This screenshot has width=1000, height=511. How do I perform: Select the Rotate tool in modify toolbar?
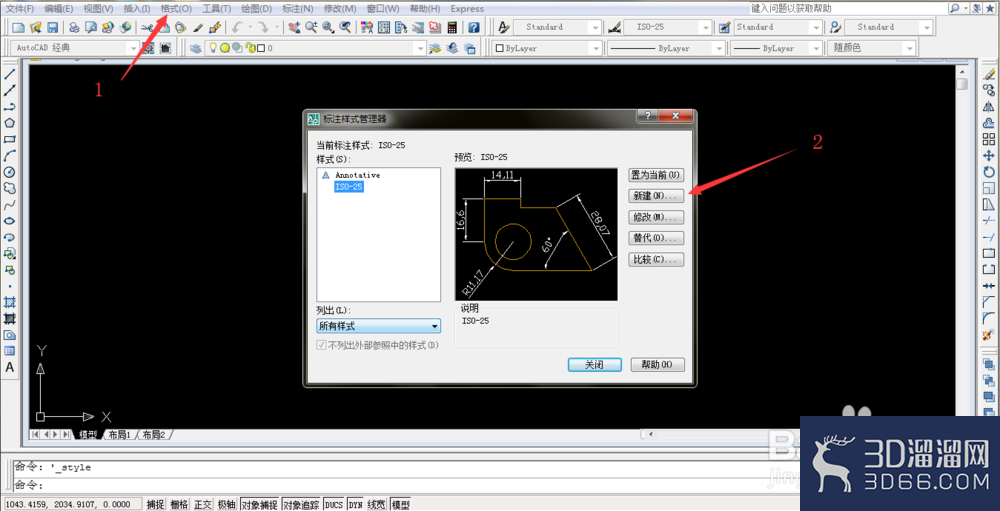tap(989, 172)
